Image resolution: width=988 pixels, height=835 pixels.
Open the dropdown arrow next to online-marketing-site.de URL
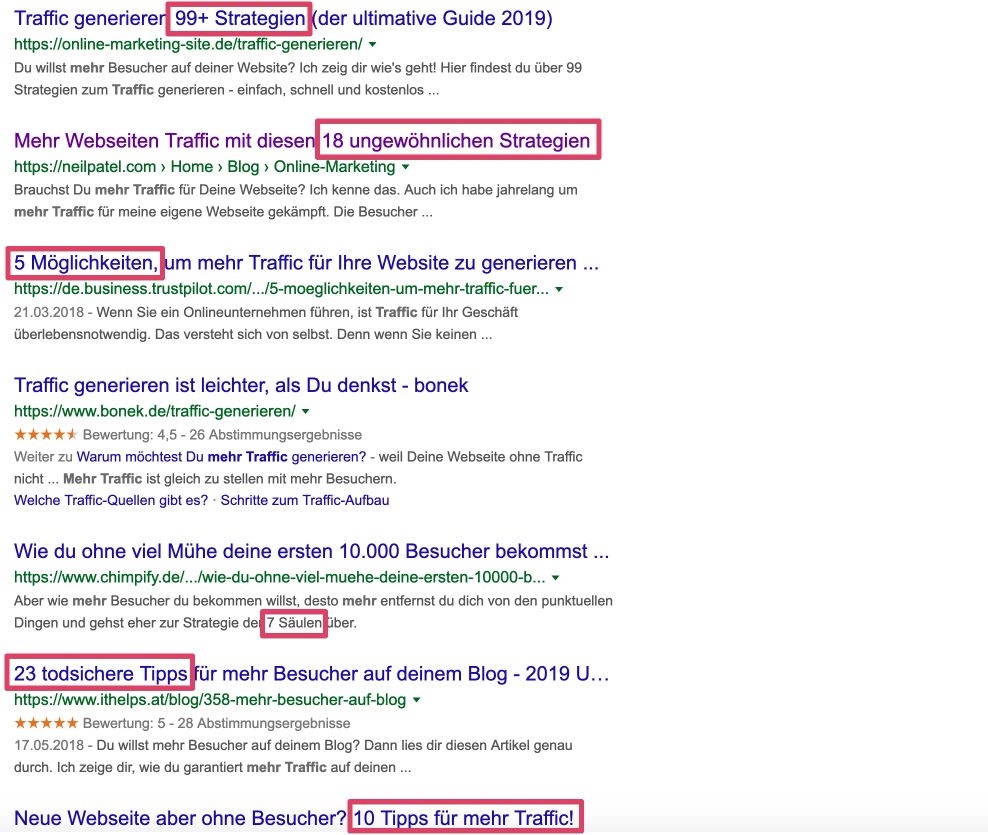[371, 44]
